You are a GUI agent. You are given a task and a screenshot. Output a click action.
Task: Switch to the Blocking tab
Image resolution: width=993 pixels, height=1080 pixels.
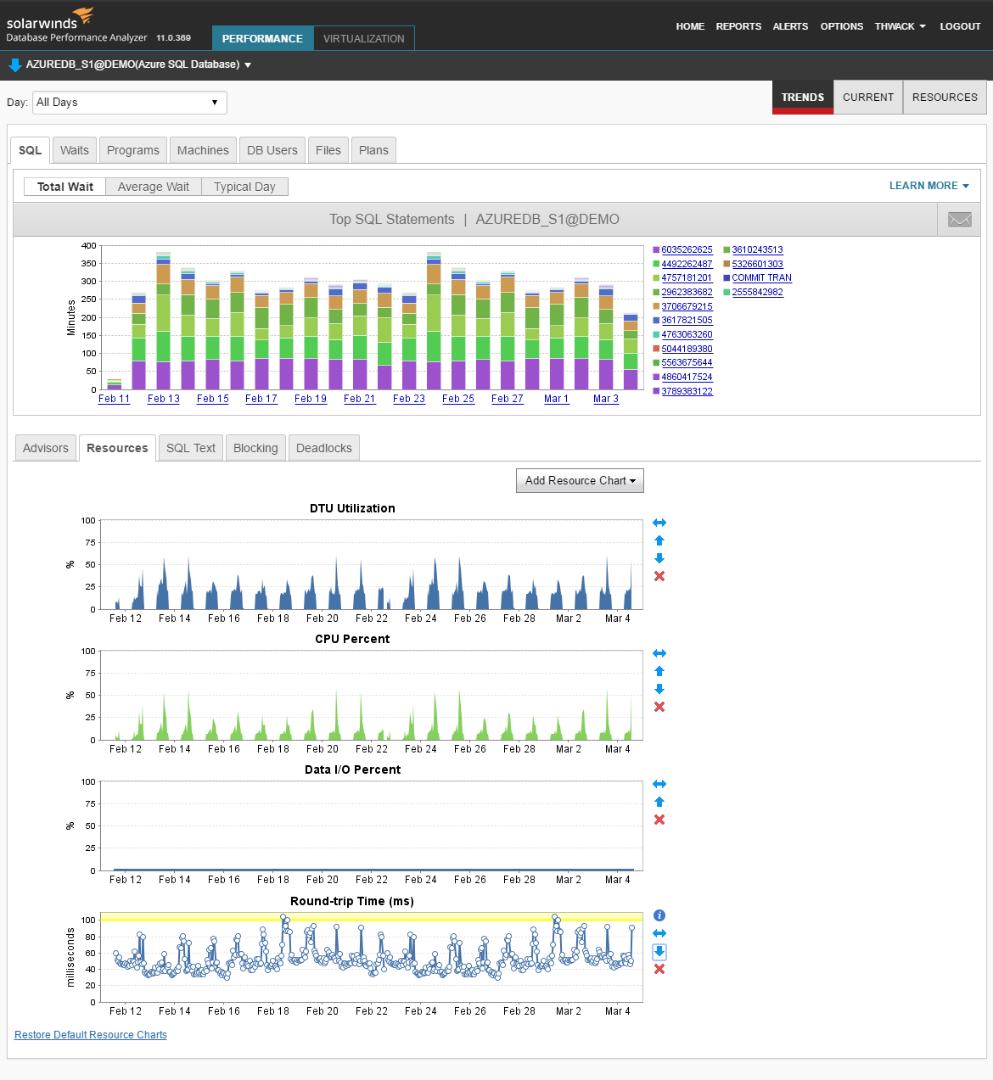pos(255,448)
